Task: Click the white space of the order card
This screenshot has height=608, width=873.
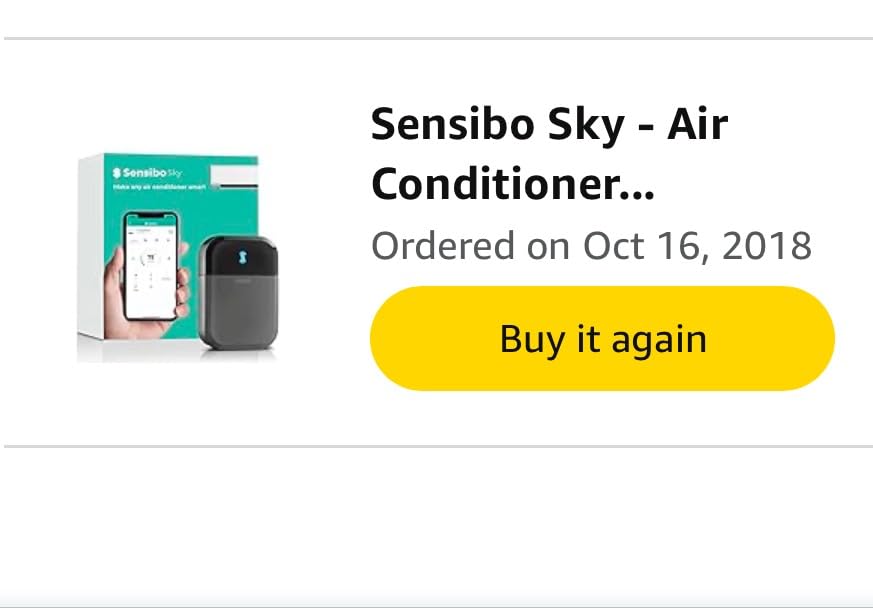Action: point(436,420)
